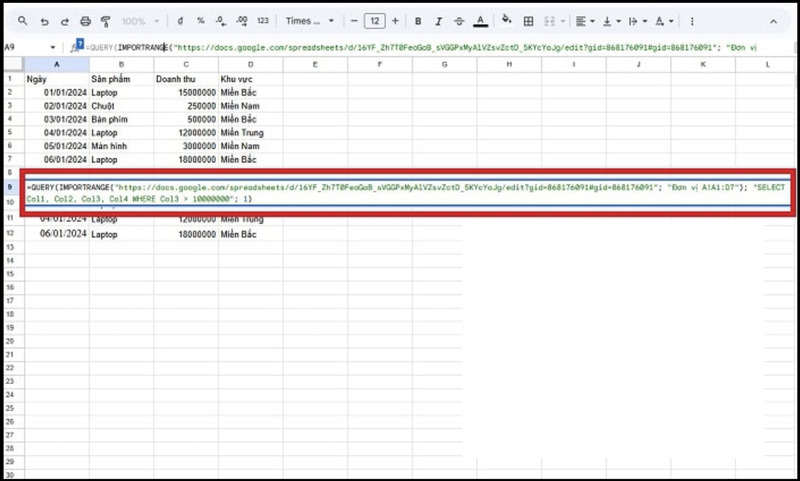Select the 'Sản phẩm' header cell
Image resolution: width=800 pixels, height=481 pixels.
click(x=121, y=79)
